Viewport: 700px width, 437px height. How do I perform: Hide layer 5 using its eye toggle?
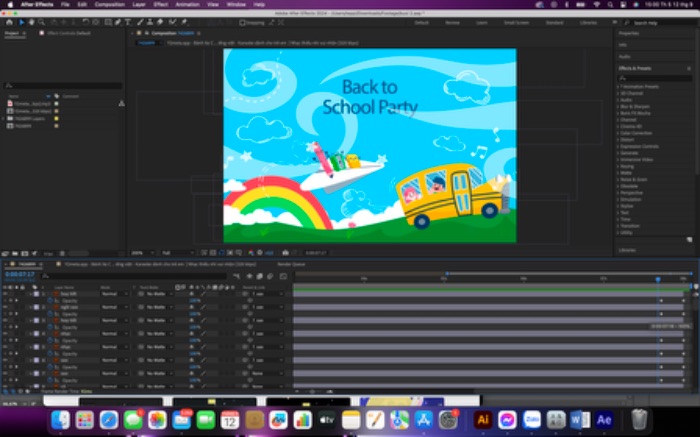5,347
